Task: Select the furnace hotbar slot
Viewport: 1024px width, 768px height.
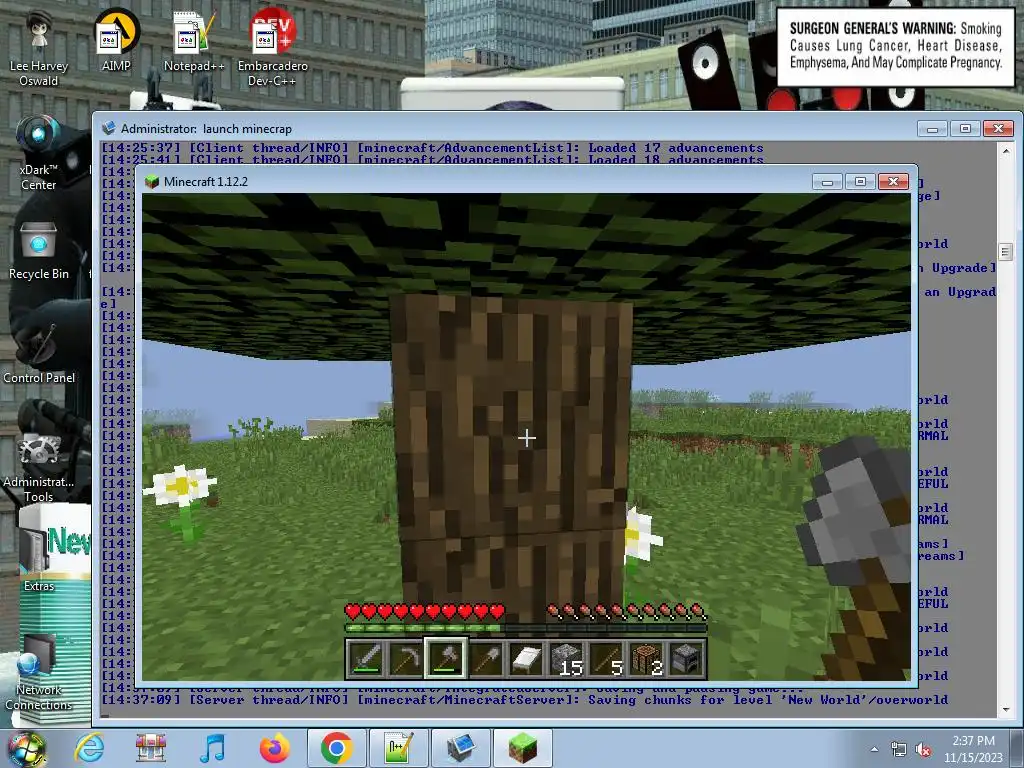Action: pos(686,658)
